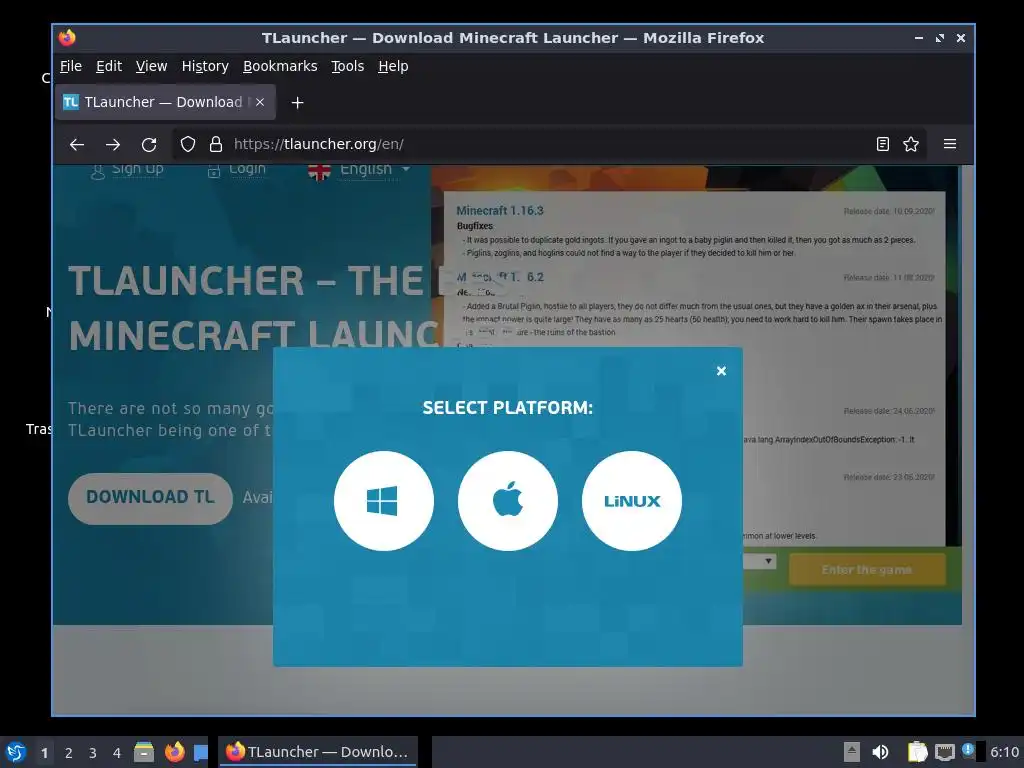The image size is (1024, 768).
Task: Maximize the Firefox window
Action: tap(940, 38)
